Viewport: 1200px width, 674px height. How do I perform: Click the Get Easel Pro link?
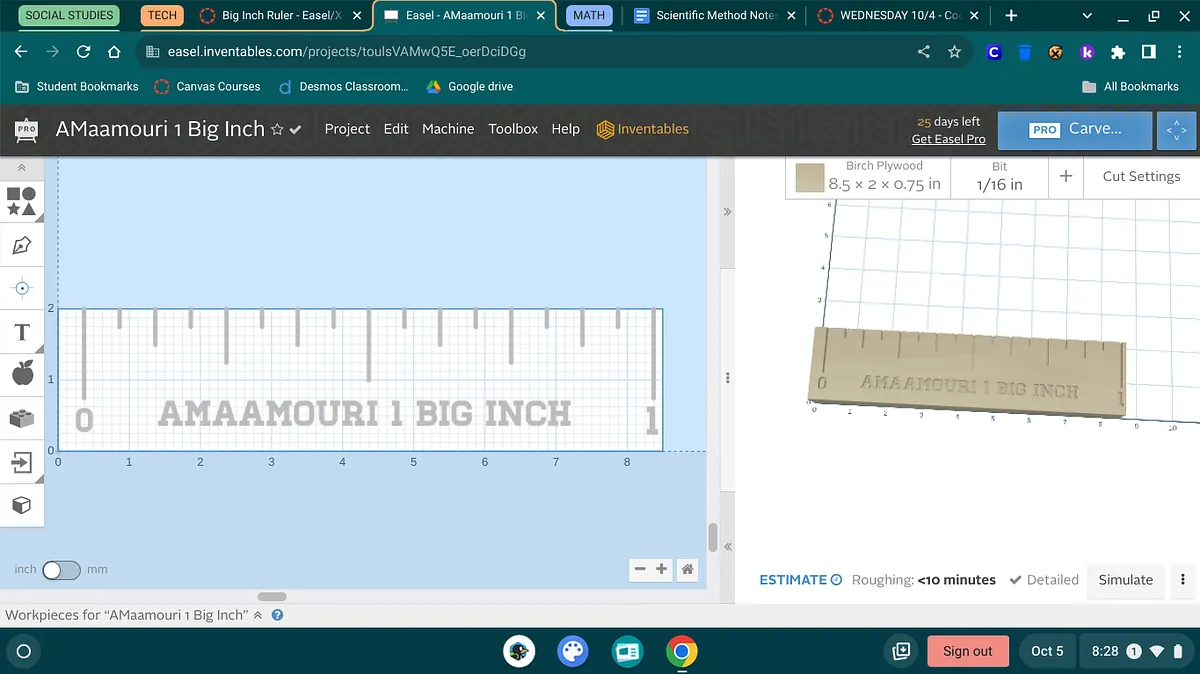[x=948, y=139]
